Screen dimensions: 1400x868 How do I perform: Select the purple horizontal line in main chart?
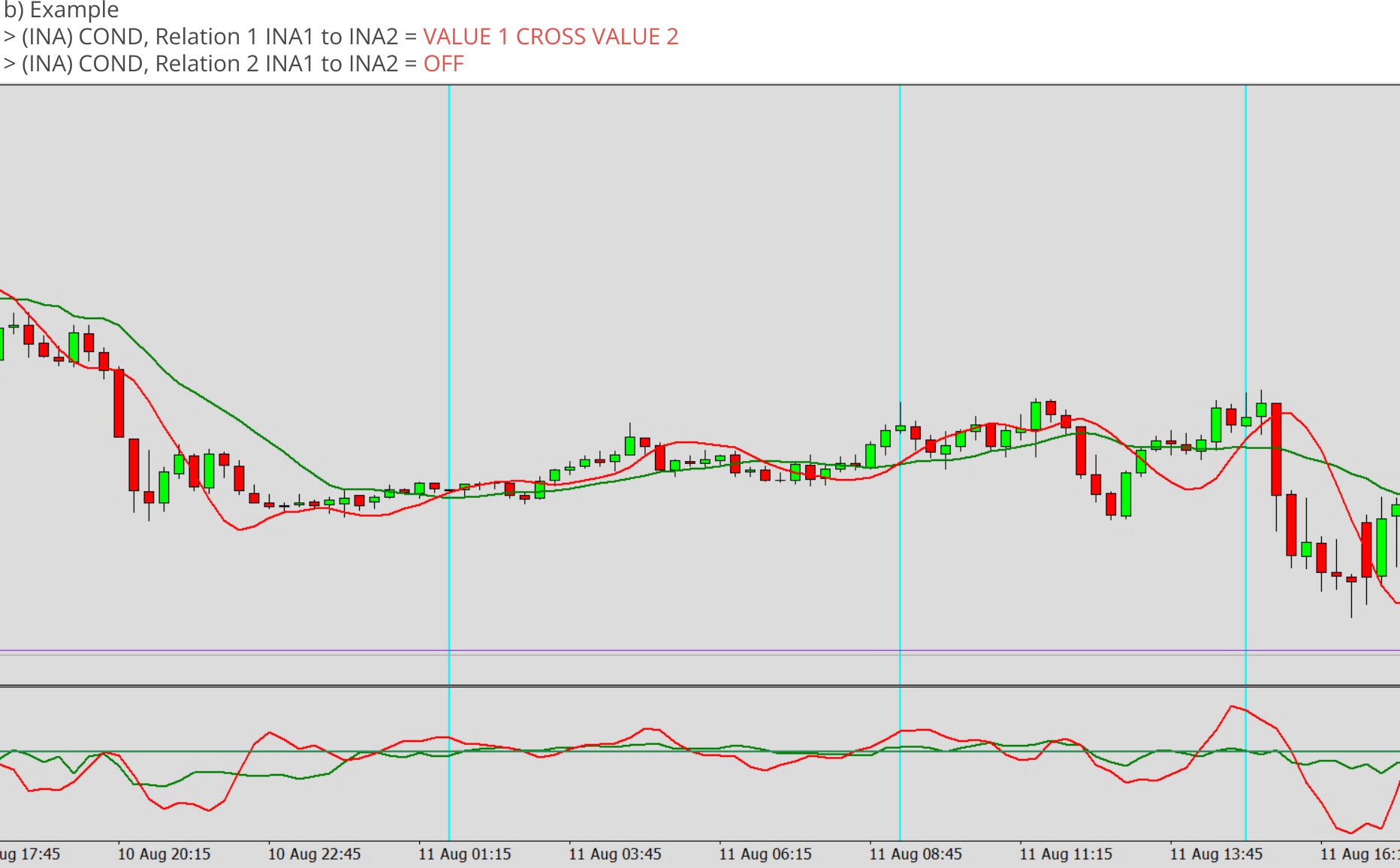700,650
